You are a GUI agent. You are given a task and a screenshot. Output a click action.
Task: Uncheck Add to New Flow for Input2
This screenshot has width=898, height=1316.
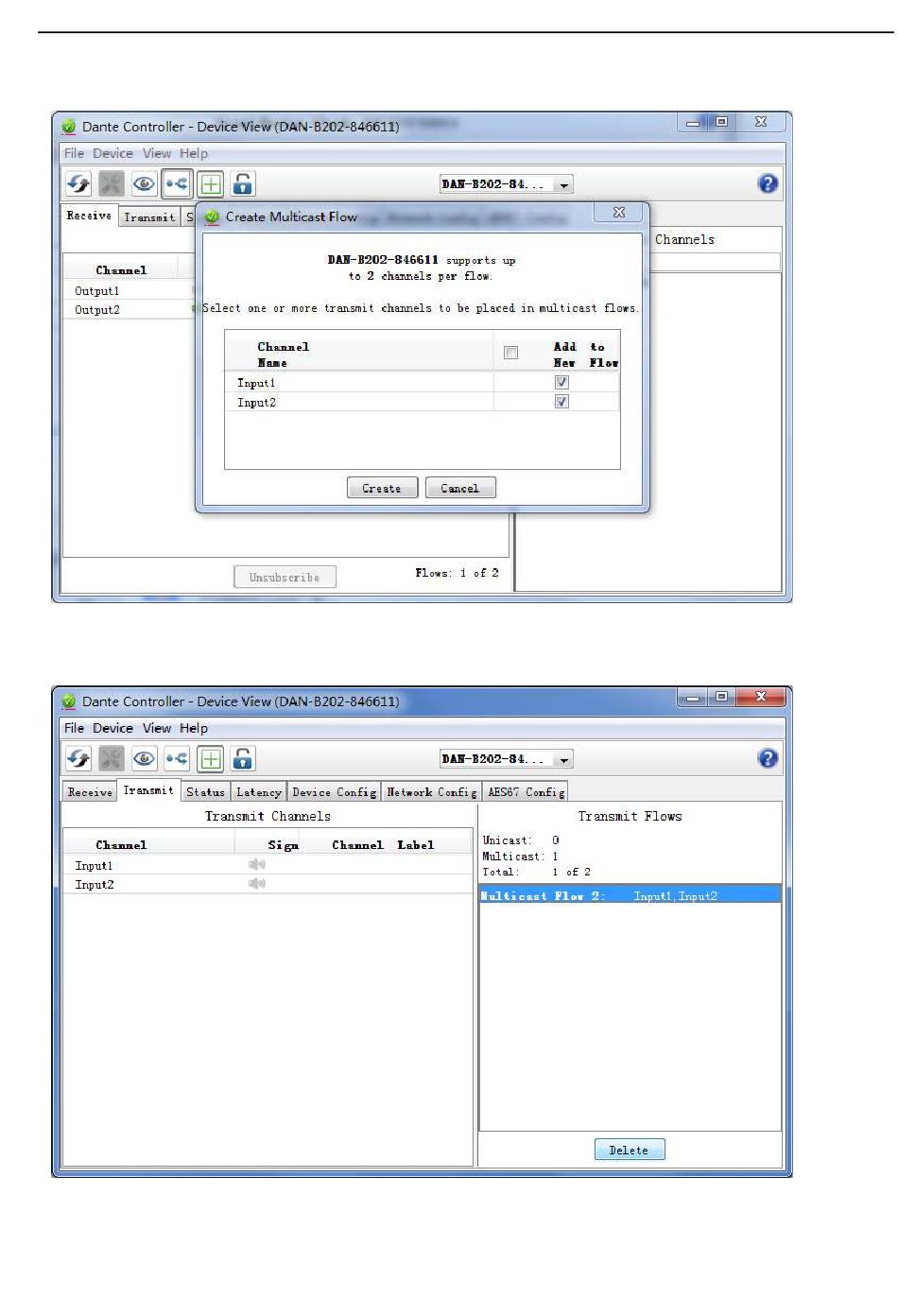(561, 401)
